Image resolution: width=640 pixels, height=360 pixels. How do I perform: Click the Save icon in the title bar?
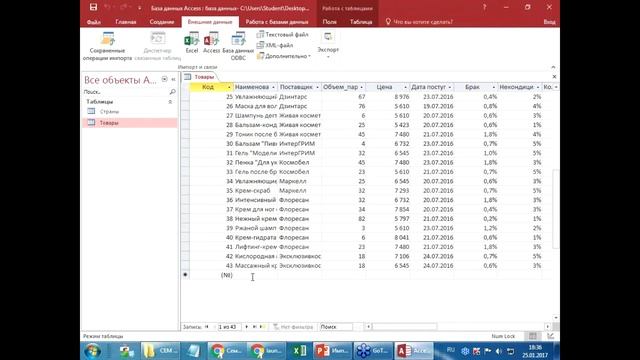point(93,7)
